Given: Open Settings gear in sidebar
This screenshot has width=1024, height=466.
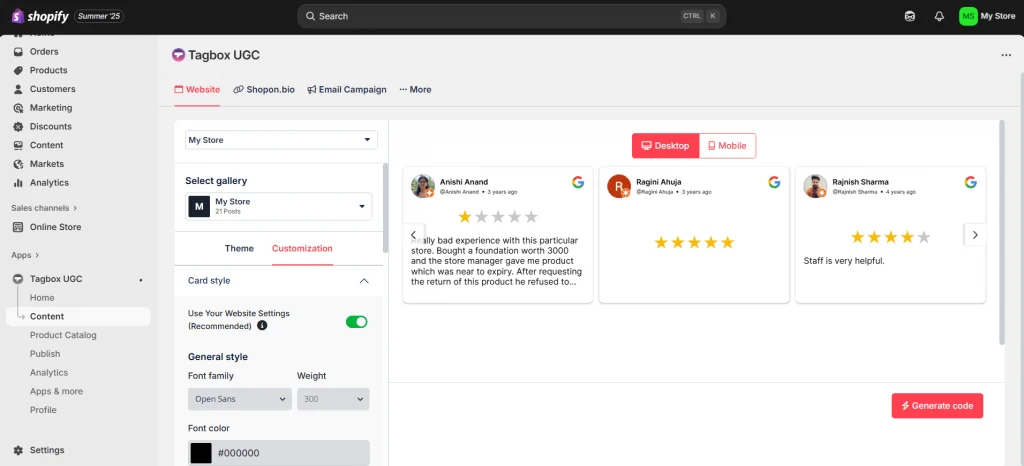Looking at the screenshot, I should (18, 450).
